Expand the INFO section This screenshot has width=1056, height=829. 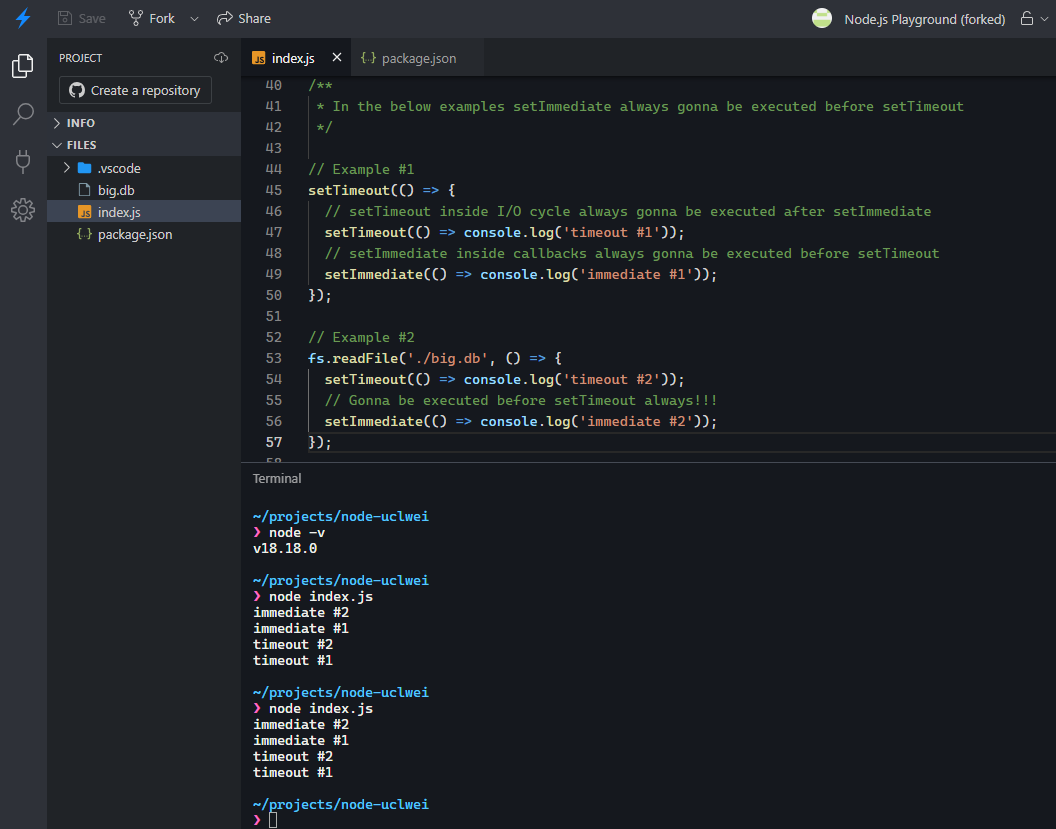(144, 123)
